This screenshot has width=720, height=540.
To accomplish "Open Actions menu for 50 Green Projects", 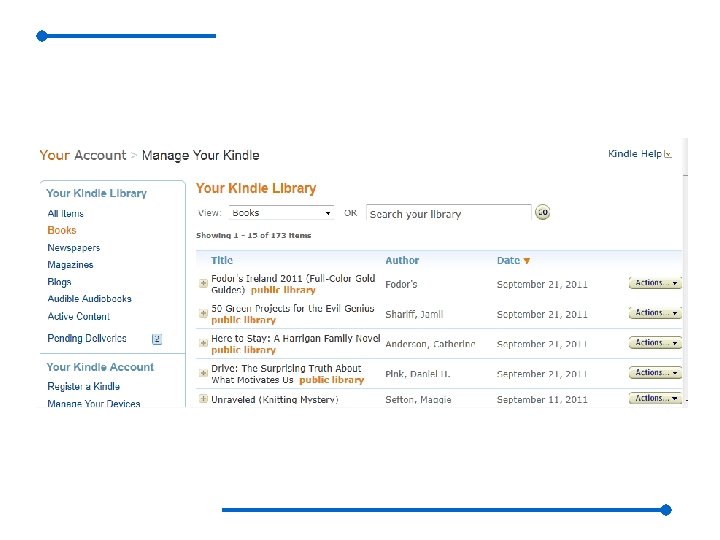I will coord(655,313).
